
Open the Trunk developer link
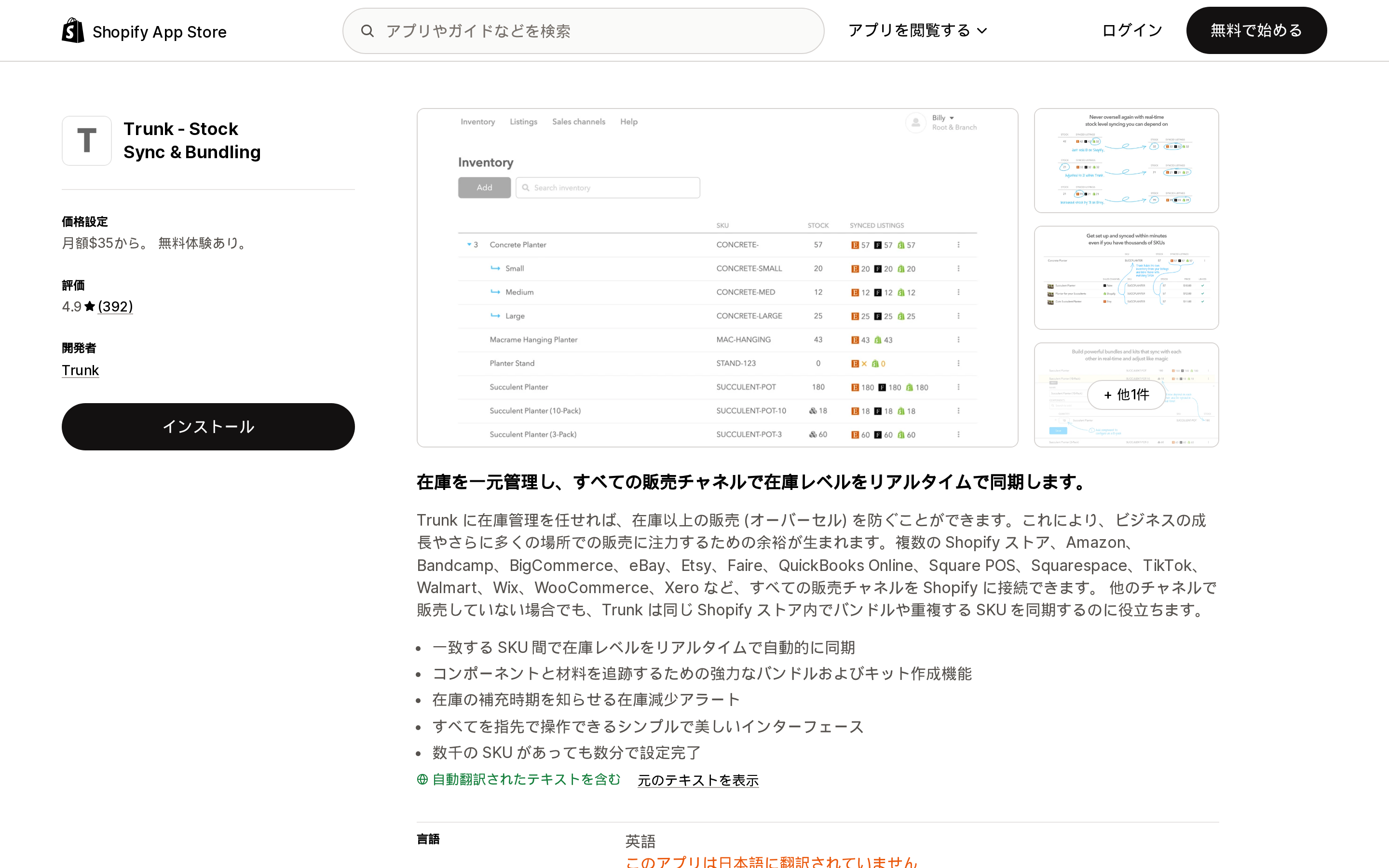(x=81, y=370)
